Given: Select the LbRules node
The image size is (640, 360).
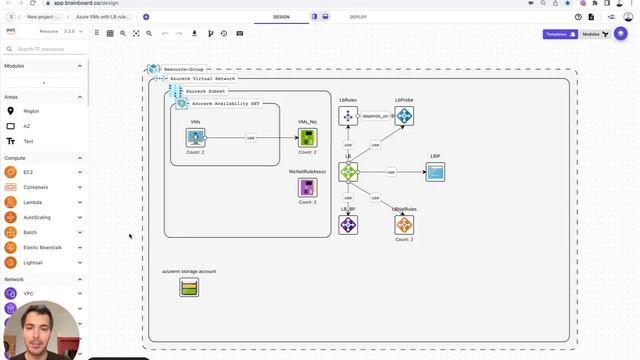Looking at the screenshot, I should (x=348, y=116).
